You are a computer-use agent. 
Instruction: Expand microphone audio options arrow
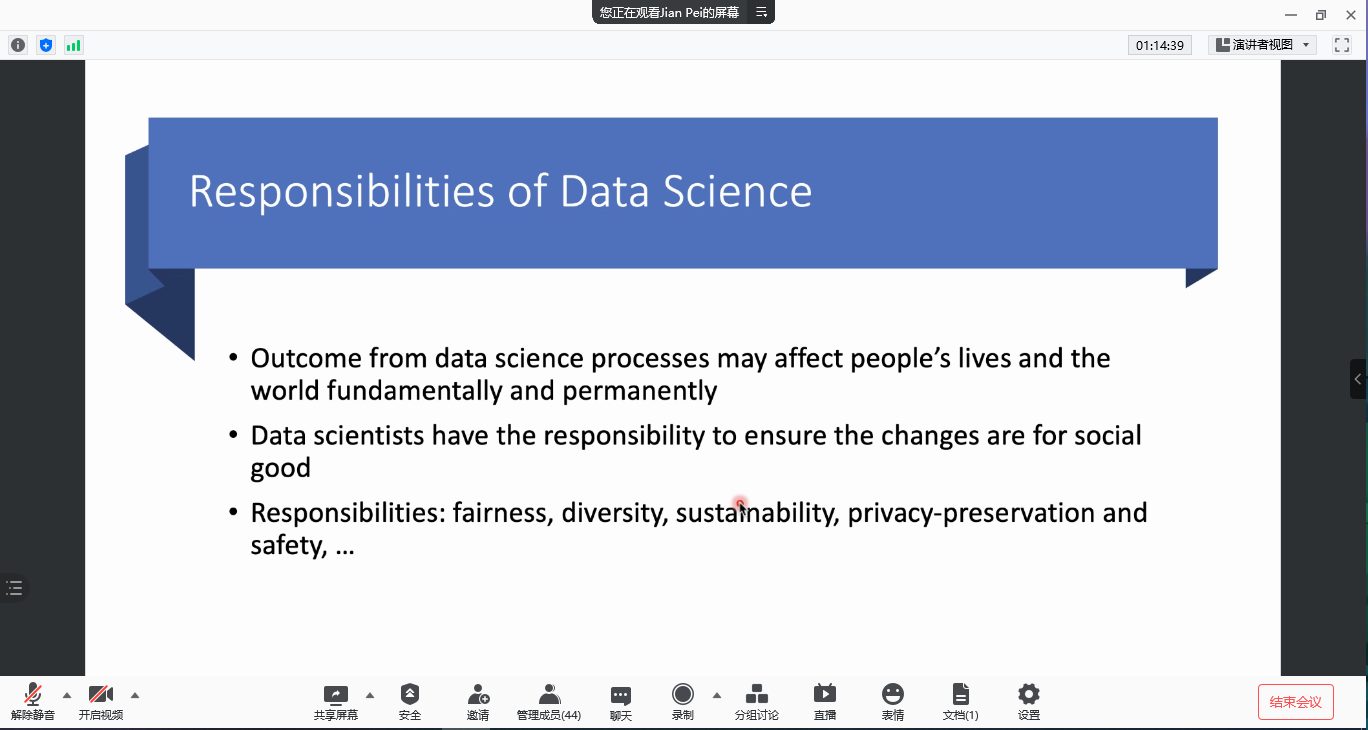(67, 695)
